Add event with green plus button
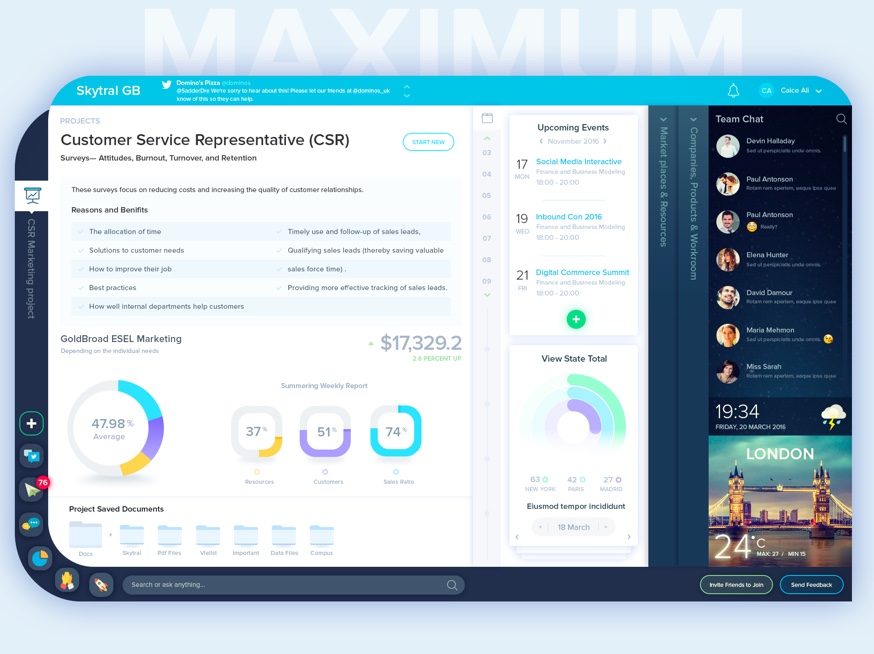The image size is (874, 654). [576, 319]
